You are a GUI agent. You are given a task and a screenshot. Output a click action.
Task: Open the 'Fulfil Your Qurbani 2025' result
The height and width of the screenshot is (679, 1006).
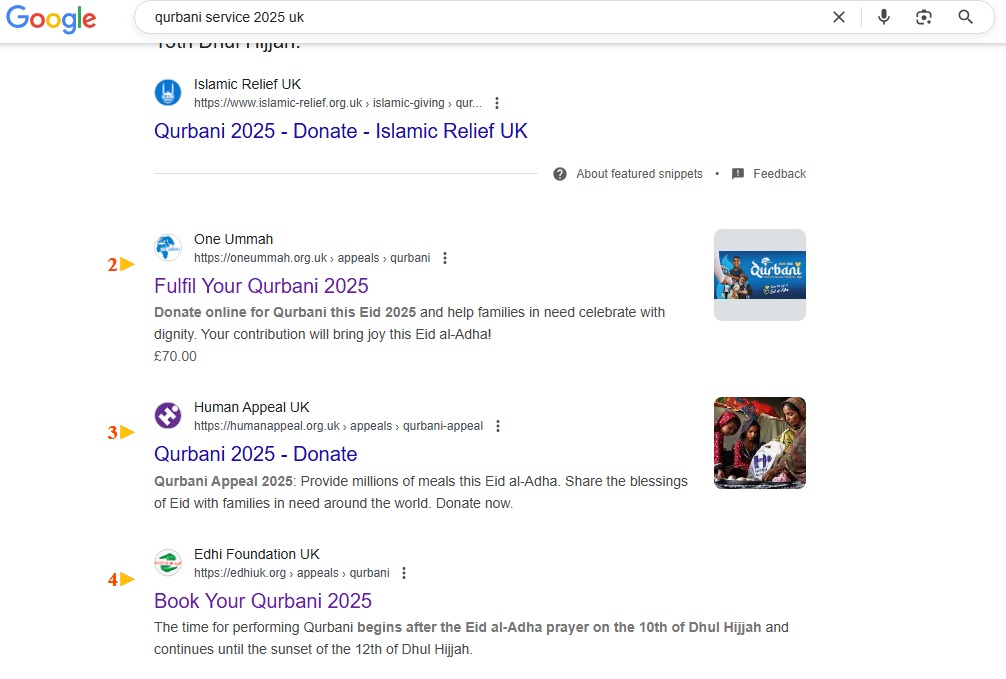(x=261, y=286)
